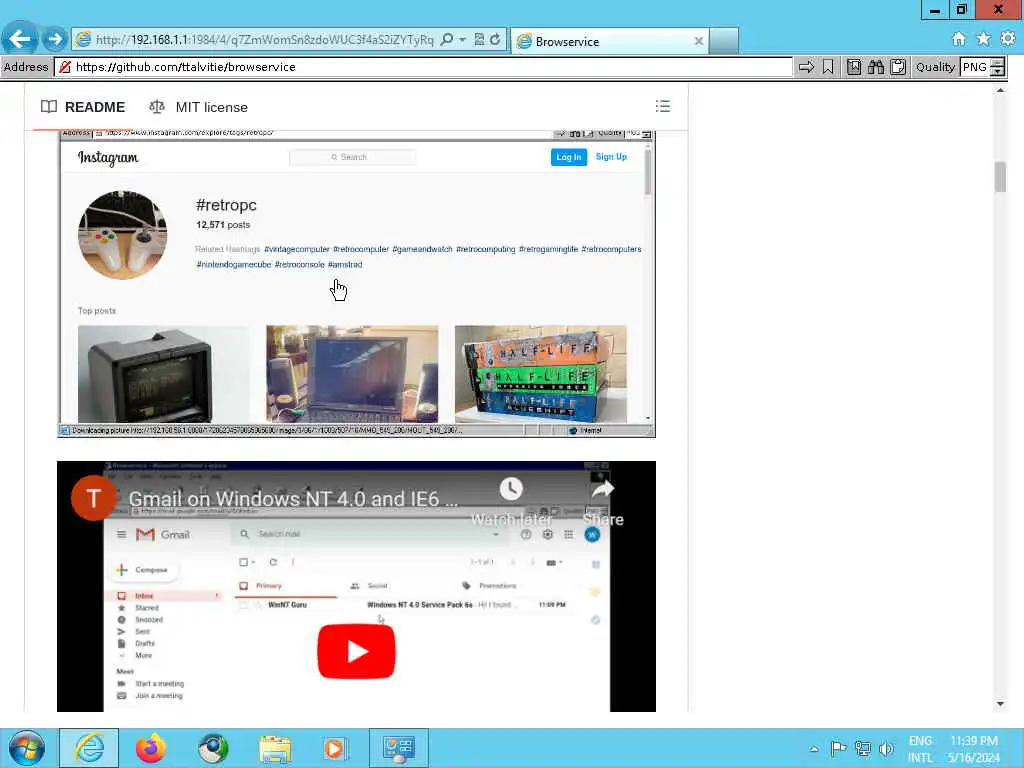Bookmark the page with the bookmark icon
This screenshot has width=1024, height=768.
[828, 67]
